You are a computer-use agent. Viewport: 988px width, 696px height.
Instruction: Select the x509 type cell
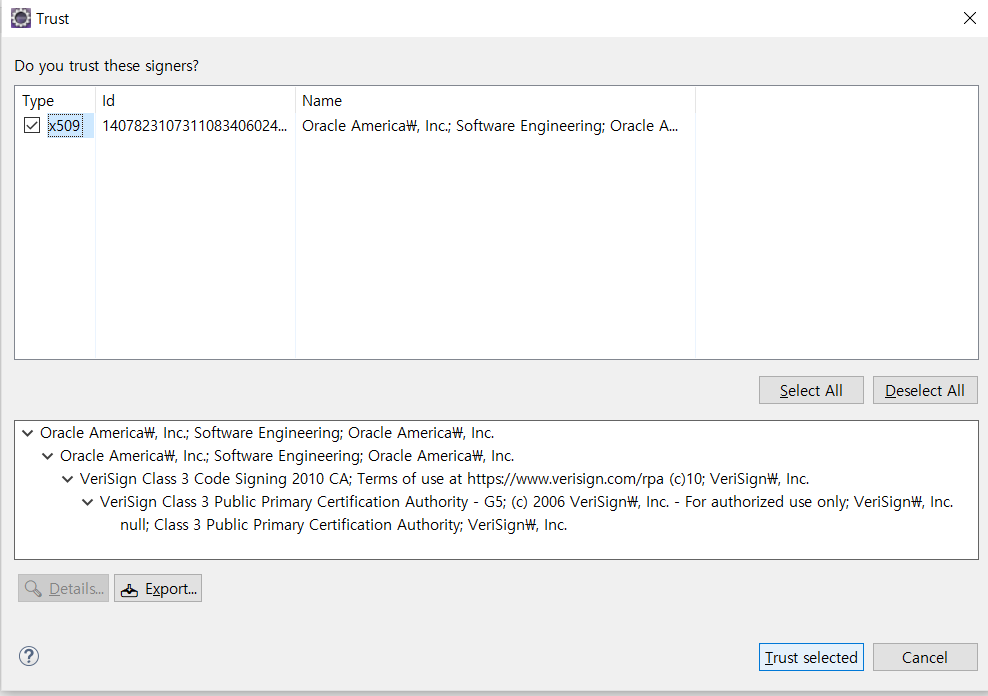65,125
